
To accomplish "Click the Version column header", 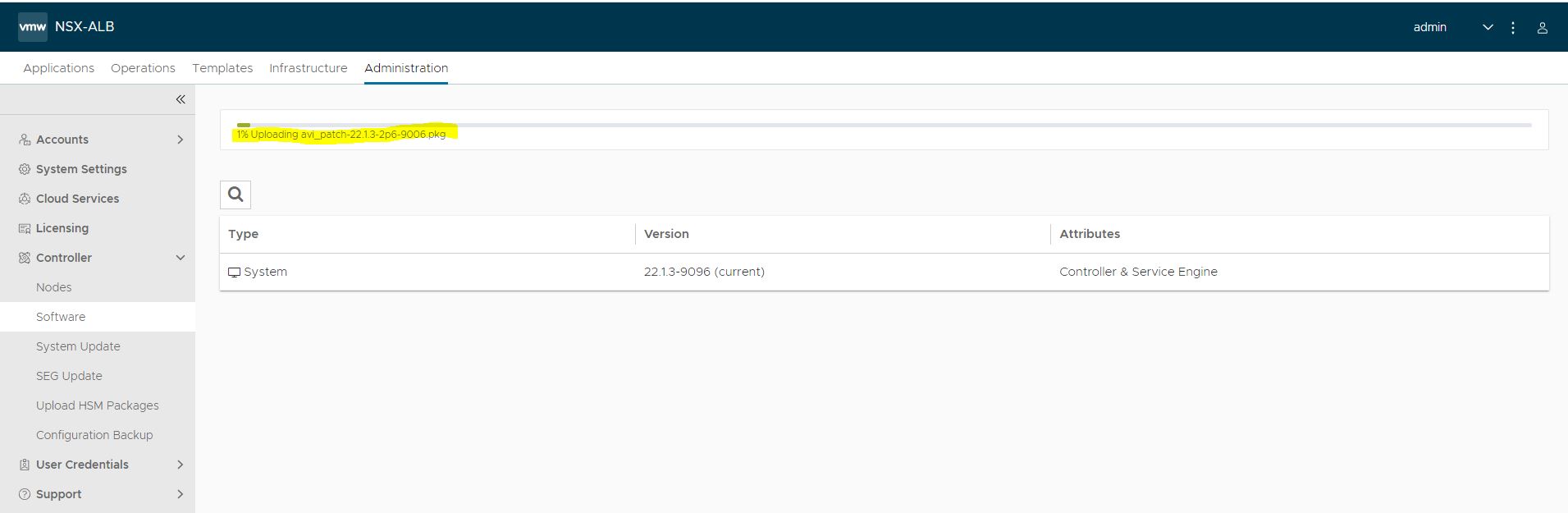I will (666, 234).
